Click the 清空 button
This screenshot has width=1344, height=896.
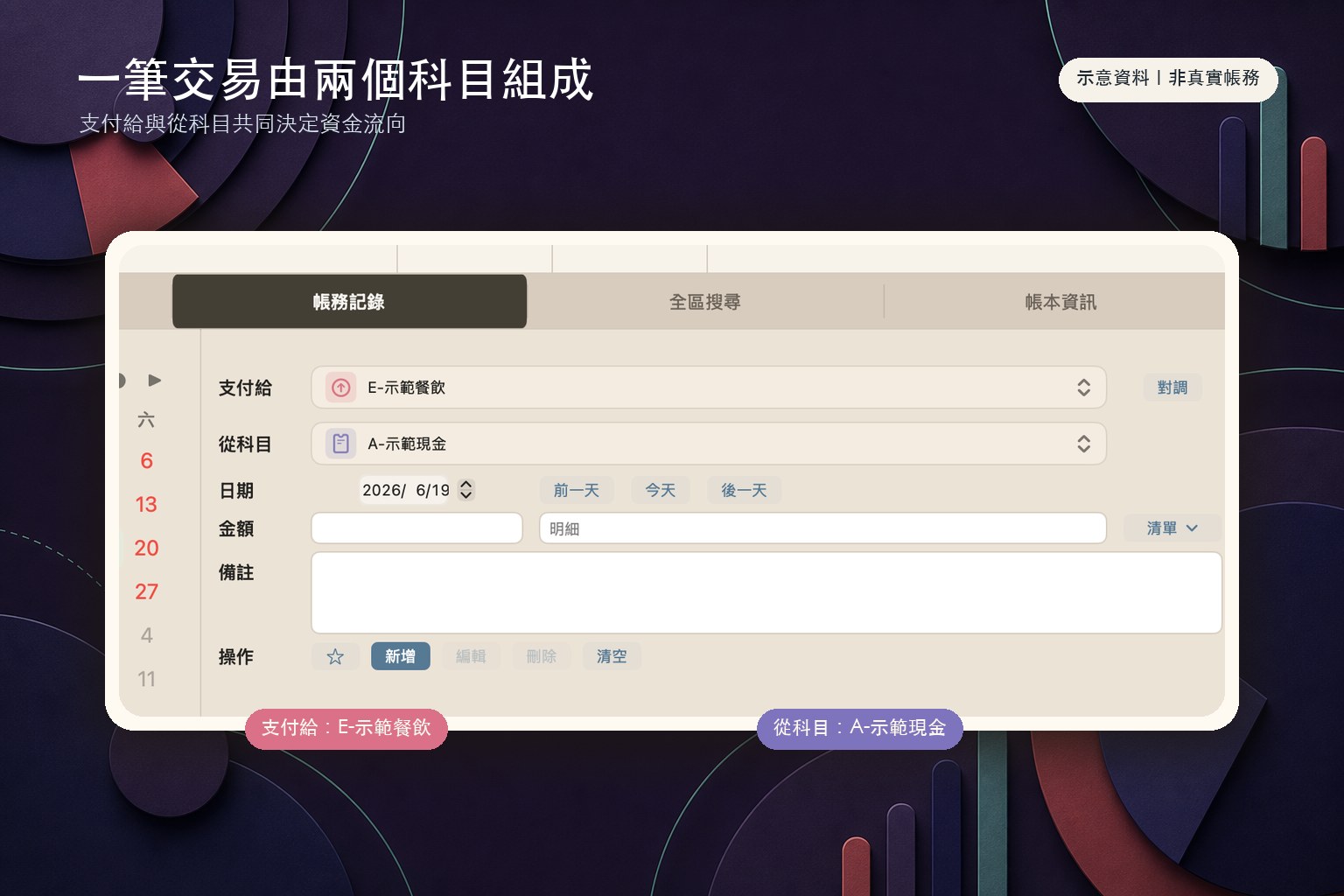(612, 656)
